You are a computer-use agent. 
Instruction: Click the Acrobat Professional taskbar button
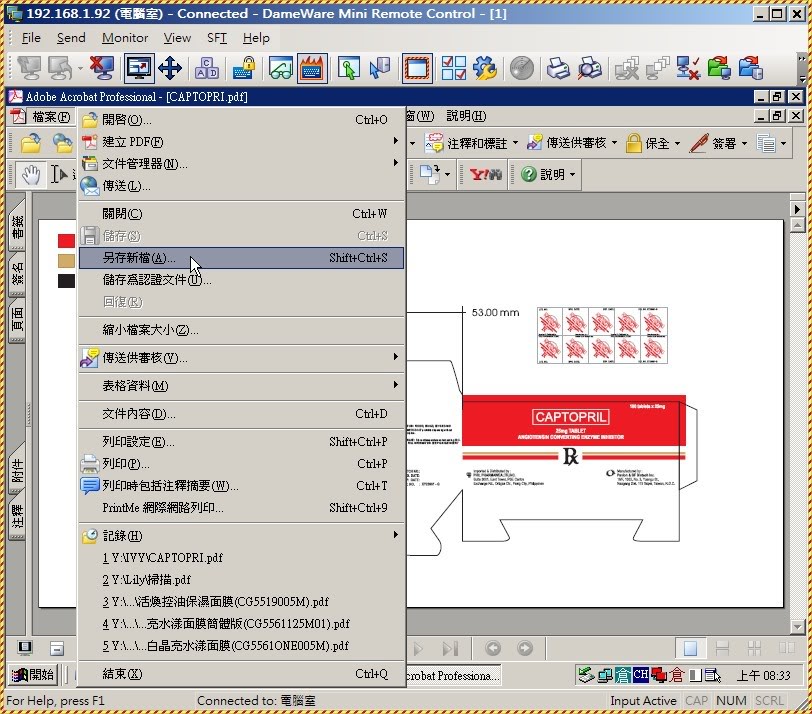453,675
